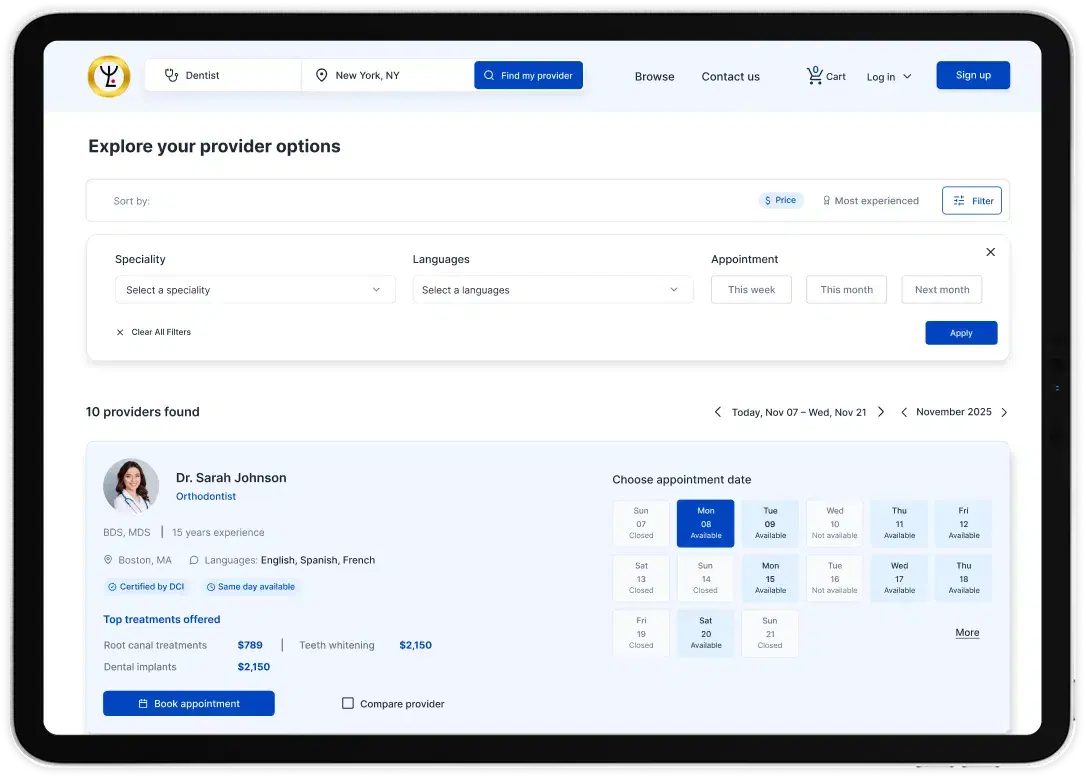Click the Find my provider button
This screenshot has height=778, width=1086.
click(x=528, y=76)
